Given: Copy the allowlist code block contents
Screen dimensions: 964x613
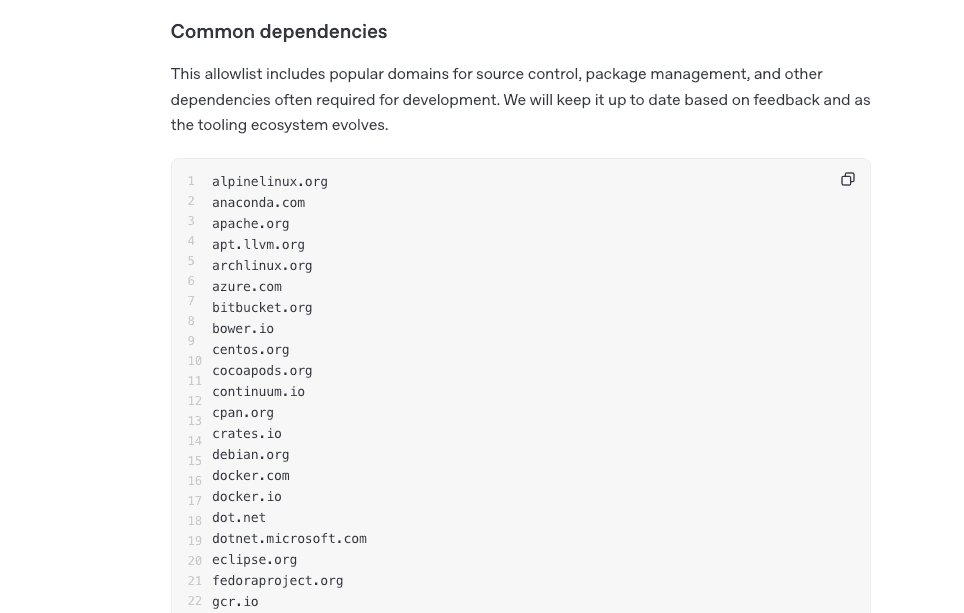Looking at the screenshot, I should pyautogui.click(x=848, y=179).
